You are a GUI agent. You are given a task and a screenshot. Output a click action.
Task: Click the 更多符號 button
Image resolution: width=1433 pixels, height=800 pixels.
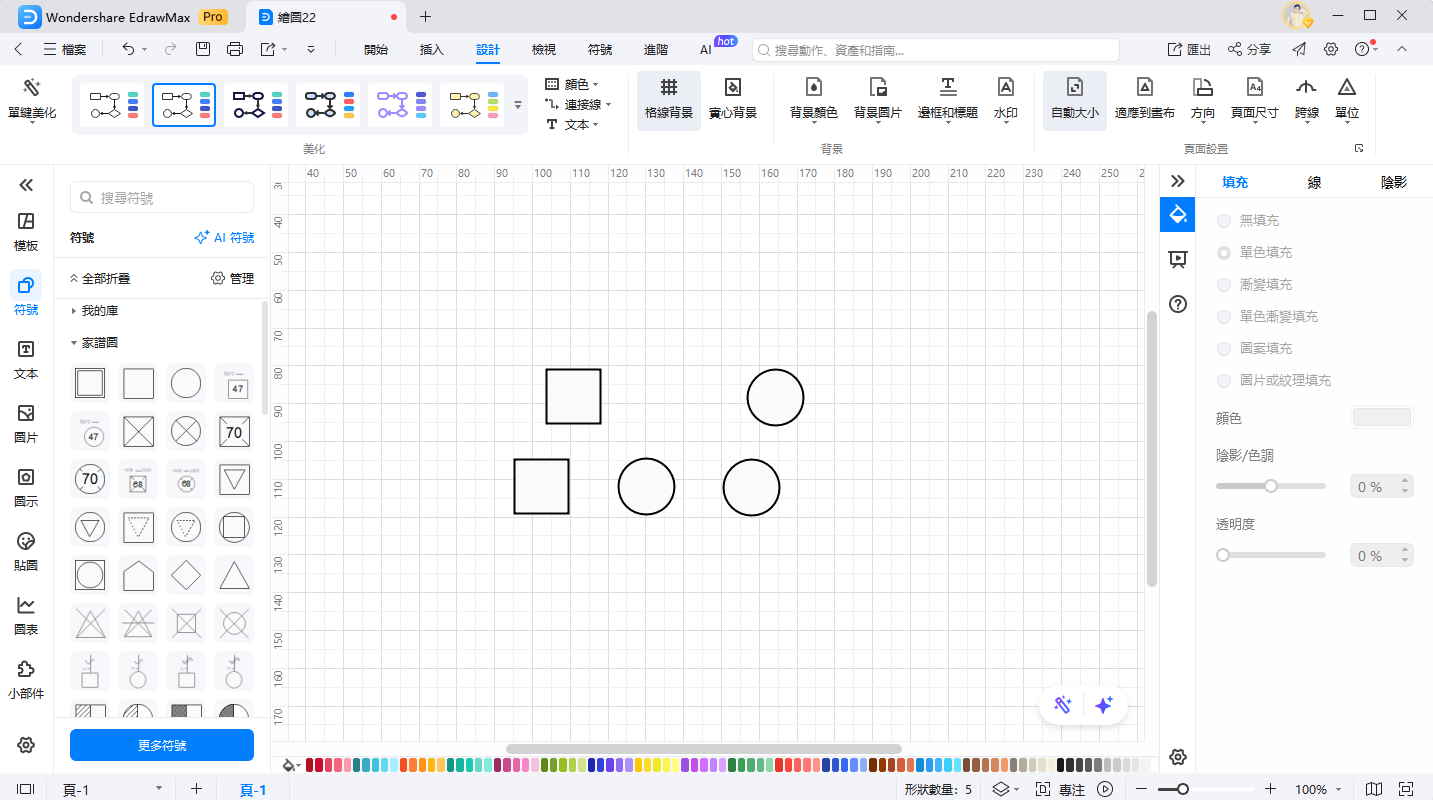[x=162, y=745]
